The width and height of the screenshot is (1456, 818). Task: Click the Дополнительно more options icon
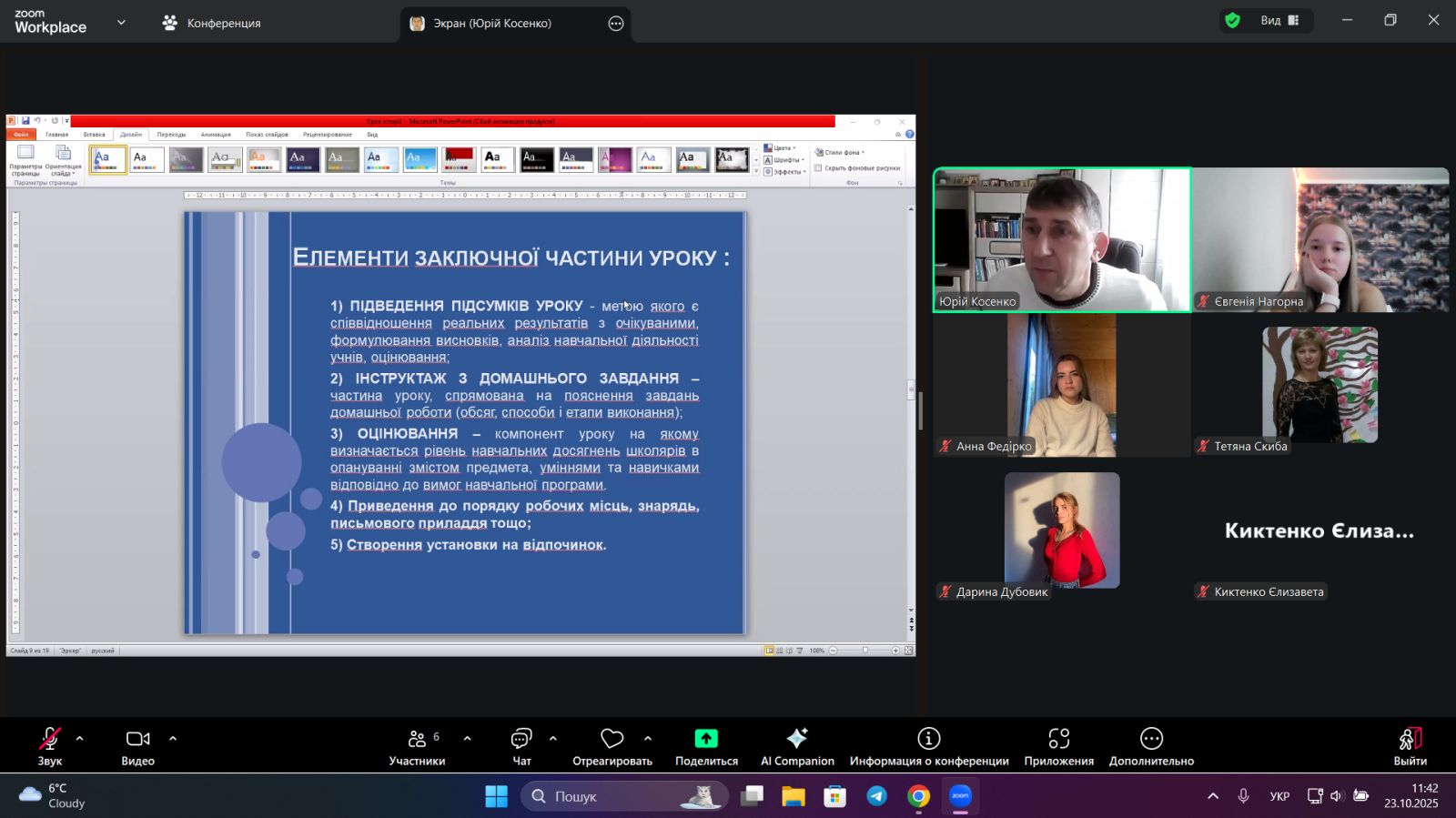coord(1151,738)
